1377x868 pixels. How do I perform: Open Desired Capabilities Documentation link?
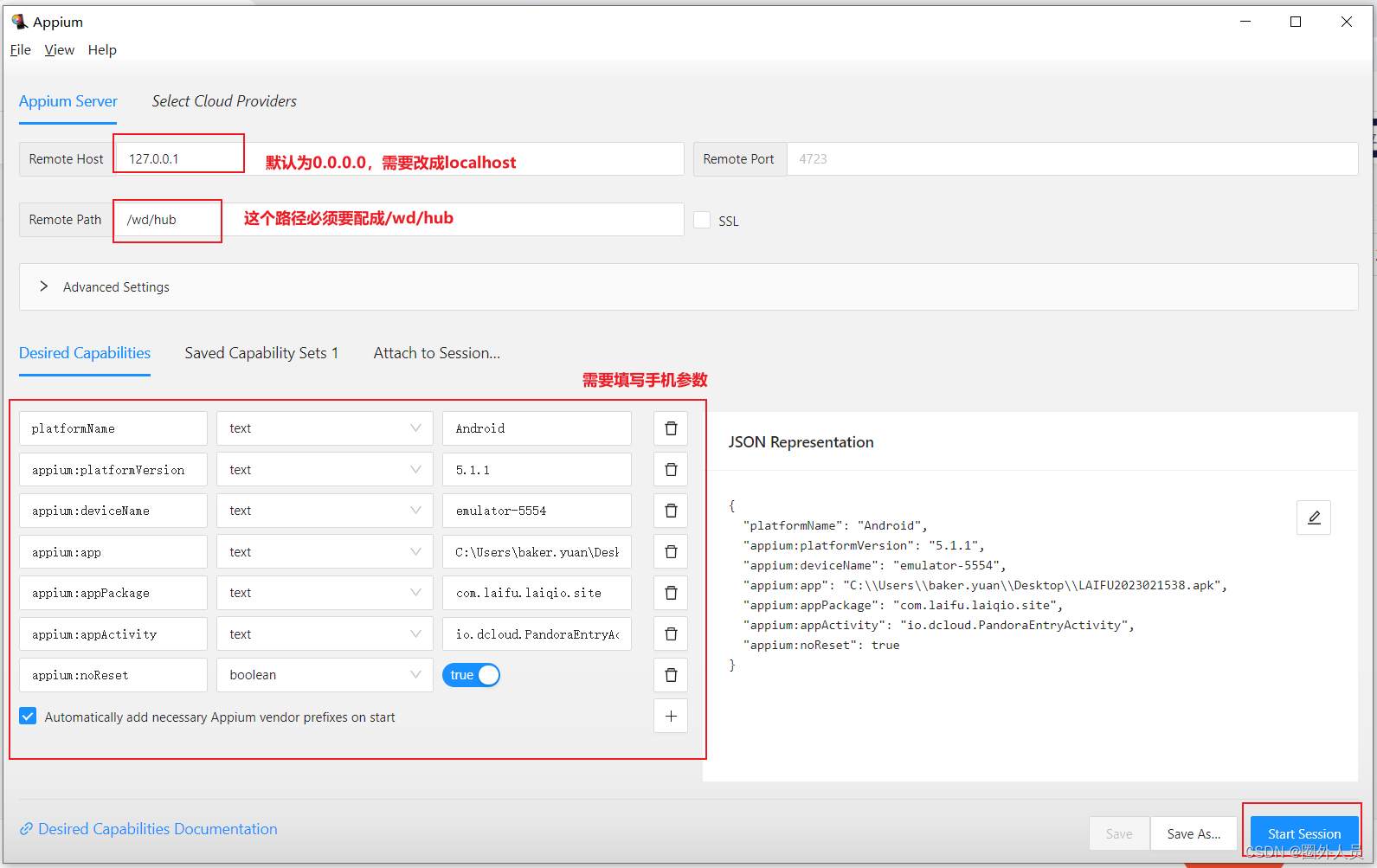158,829
